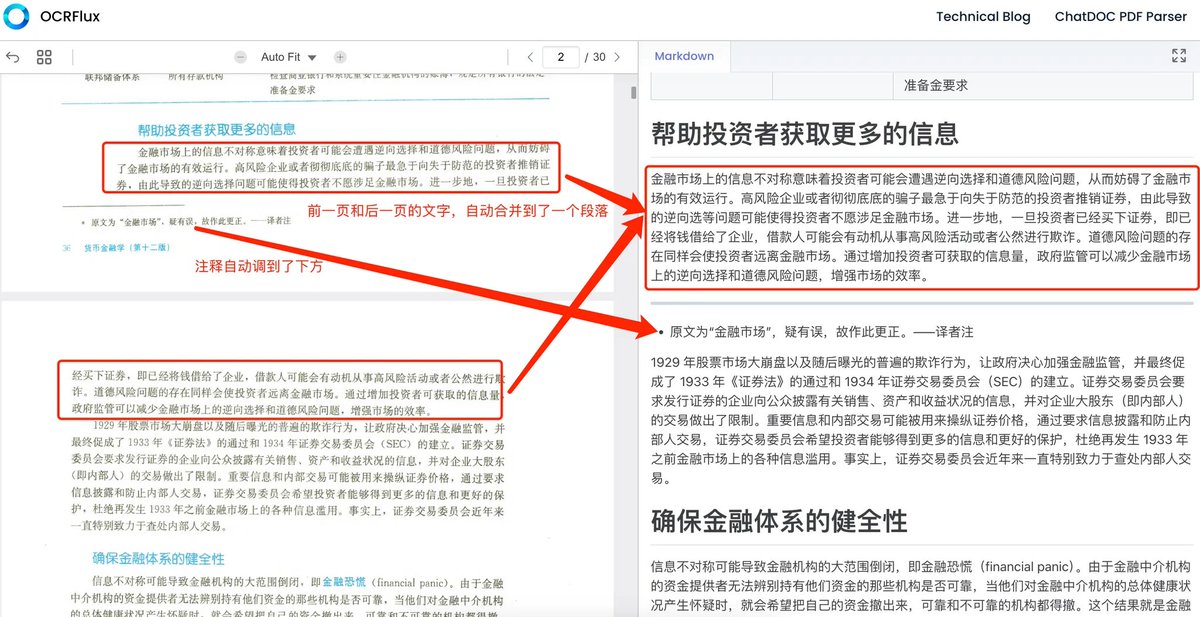Open the ChatDOC PDF Parser link
The height and width of the screenshot is (617, 1200).
coord(1121,16)
